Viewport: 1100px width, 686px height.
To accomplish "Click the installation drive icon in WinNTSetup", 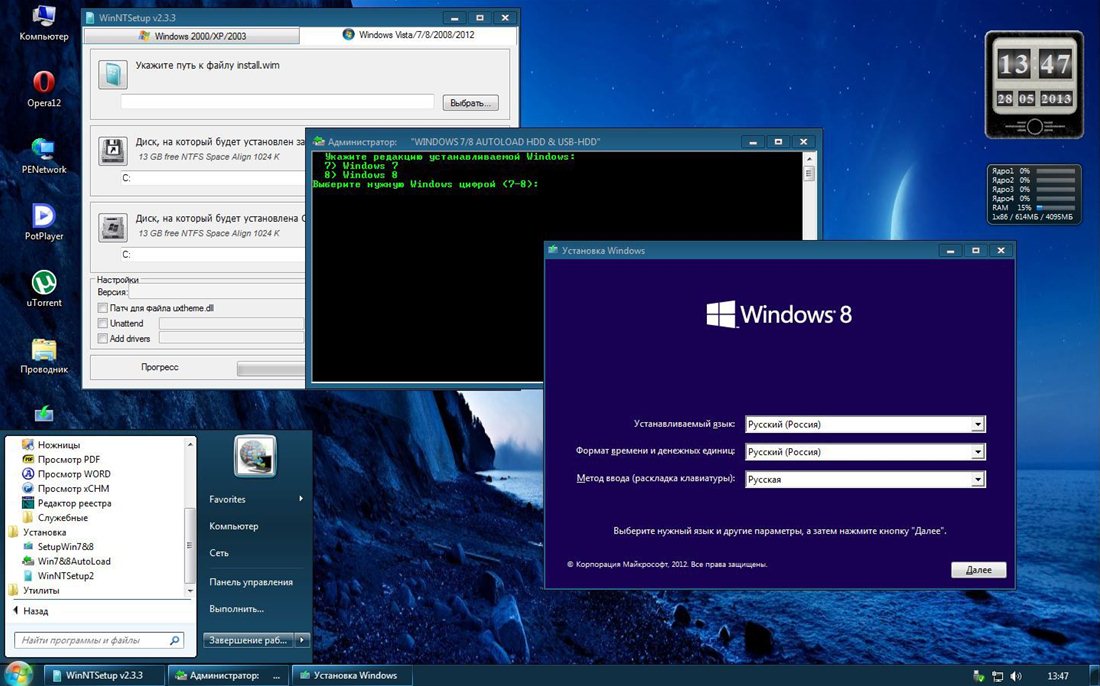I will coord(112,227).
